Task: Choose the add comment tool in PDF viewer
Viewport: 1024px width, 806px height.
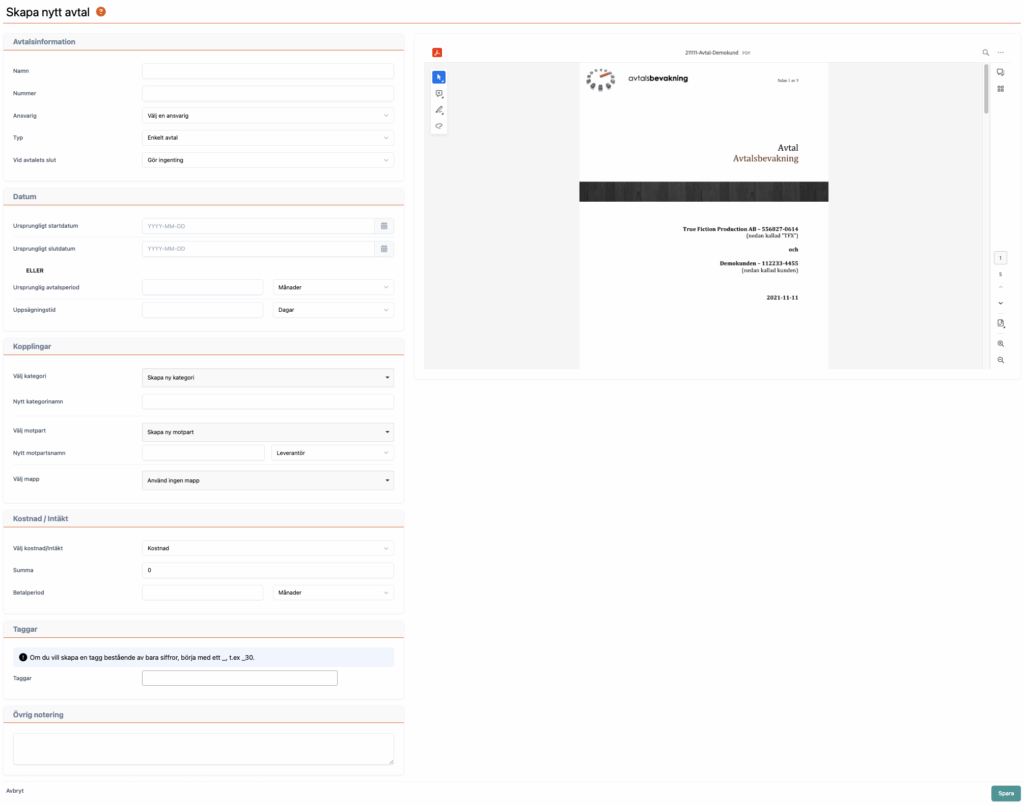Action: [439, 94]
